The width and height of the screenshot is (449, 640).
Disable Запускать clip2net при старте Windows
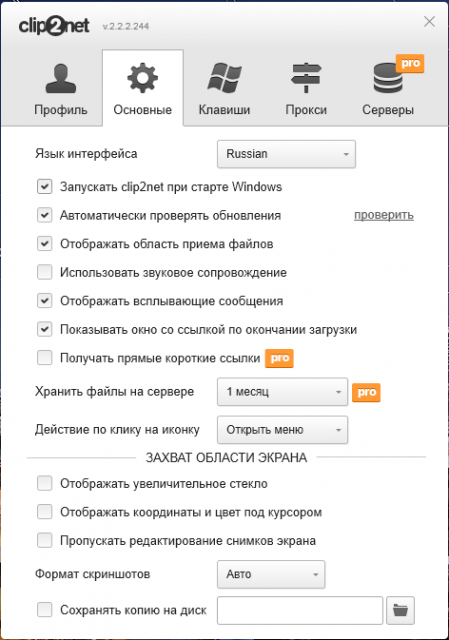pyautogui.click(x=44, y=187)
